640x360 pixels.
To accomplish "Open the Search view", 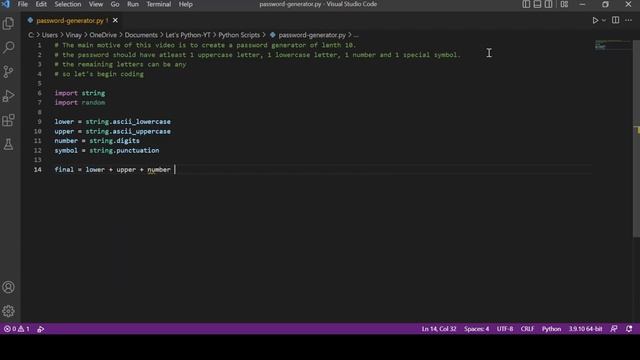I will click(x=9, y=47).
